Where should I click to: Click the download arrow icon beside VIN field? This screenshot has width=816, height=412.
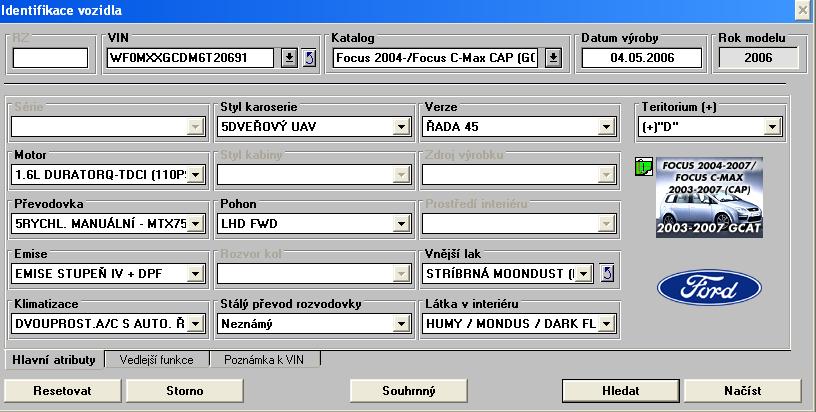pyautogui.click(x=290, y=58)
